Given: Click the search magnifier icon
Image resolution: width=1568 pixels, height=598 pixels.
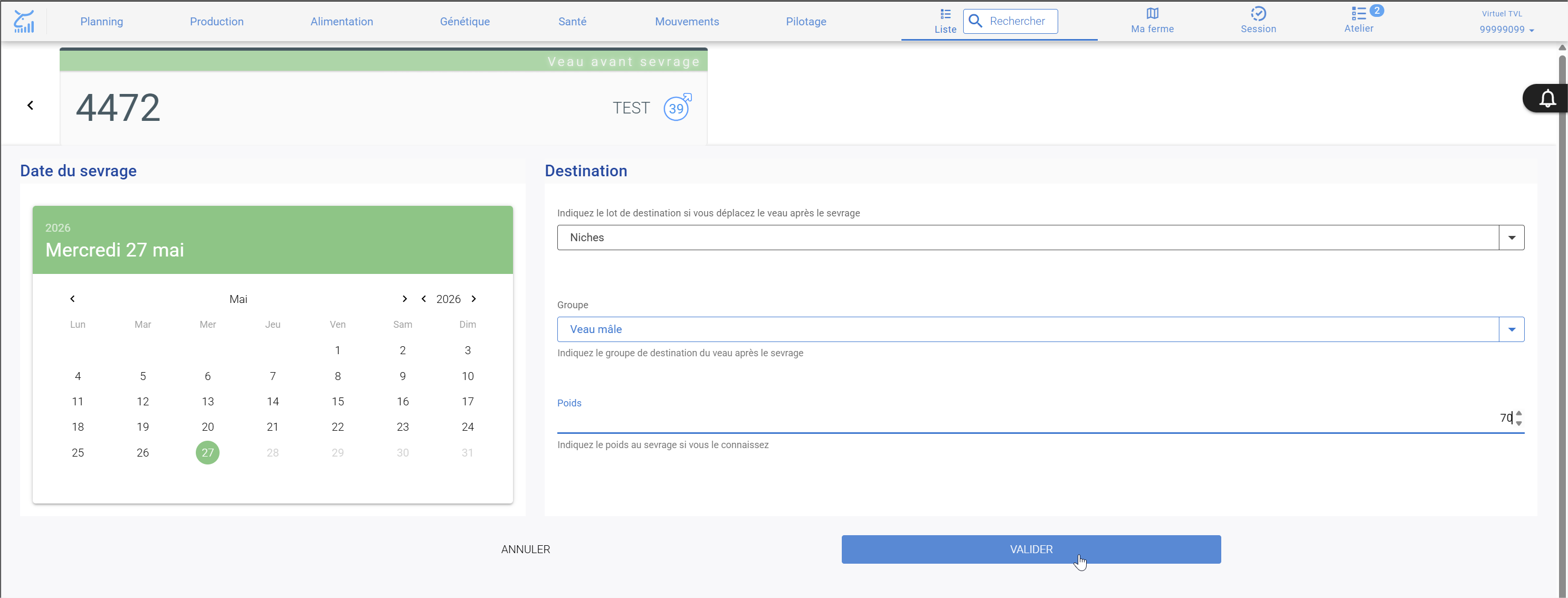Looking at the screenshot, I should click(975, 21).
